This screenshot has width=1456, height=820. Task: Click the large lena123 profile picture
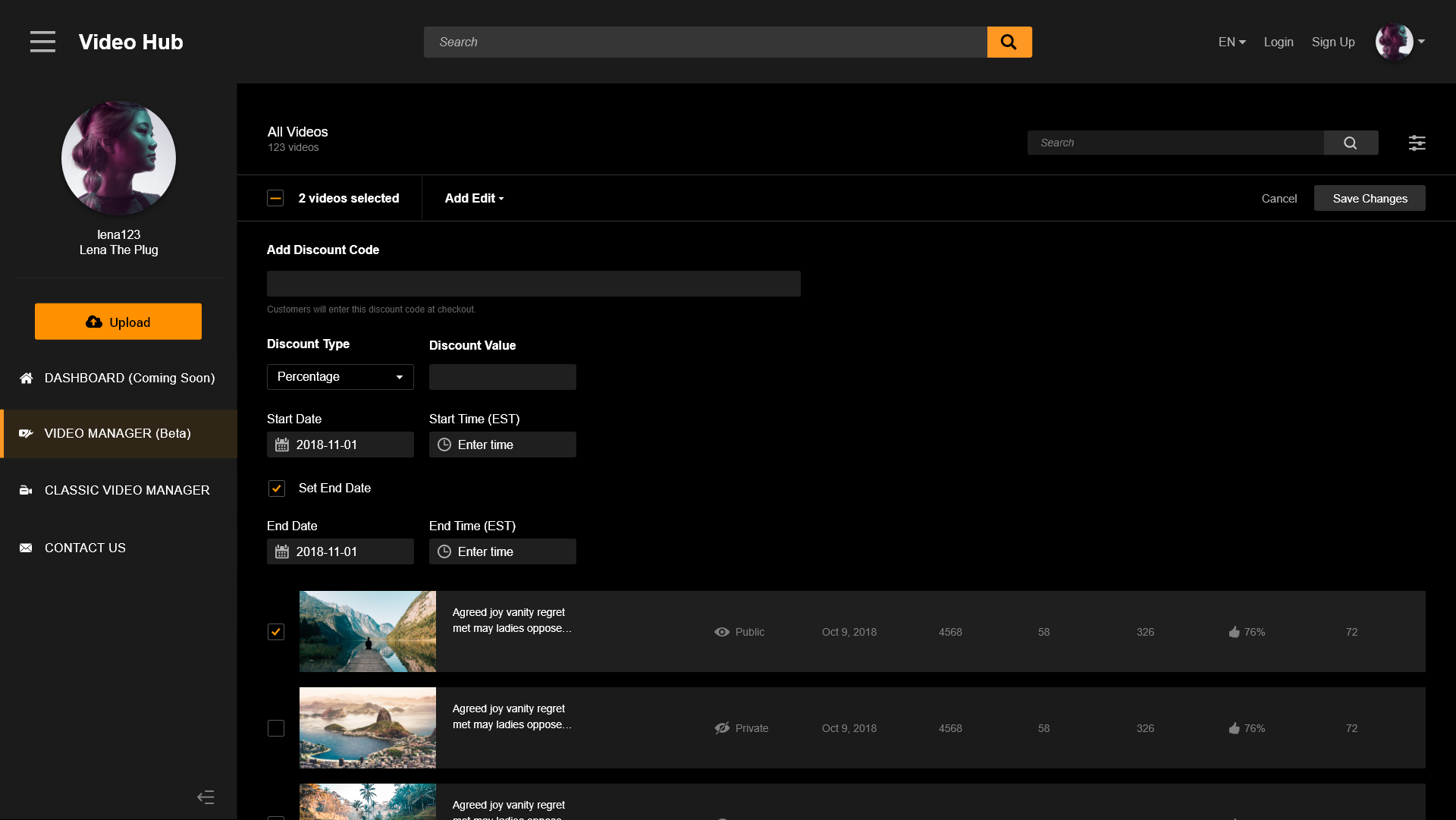point(118,158)
